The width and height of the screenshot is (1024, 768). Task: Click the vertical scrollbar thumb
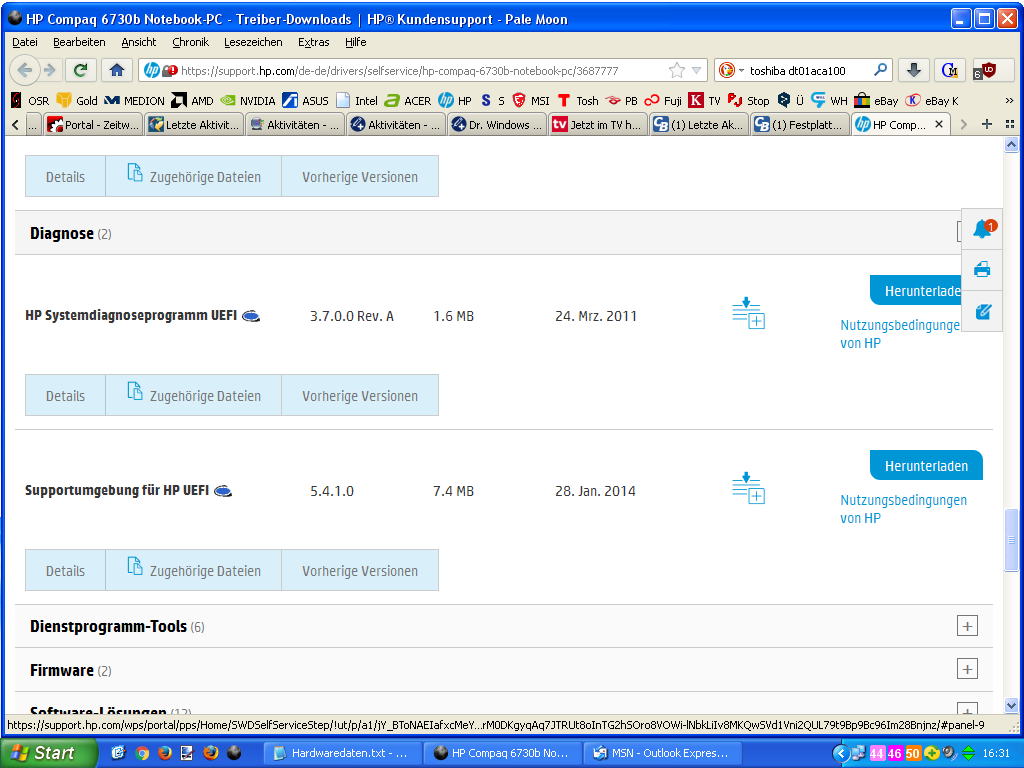click(x=1011, y=540)
